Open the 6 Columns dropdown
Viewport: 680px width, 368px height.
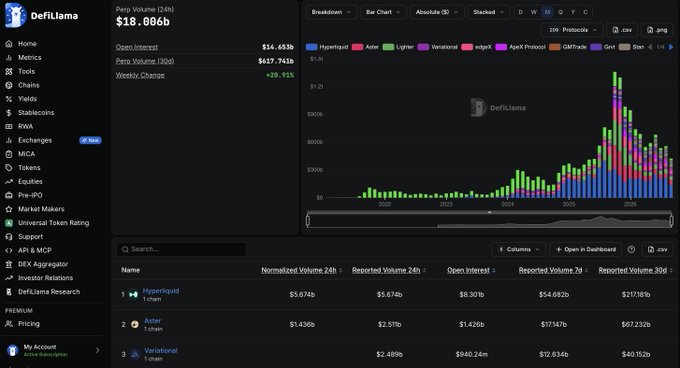coord(519,250)
